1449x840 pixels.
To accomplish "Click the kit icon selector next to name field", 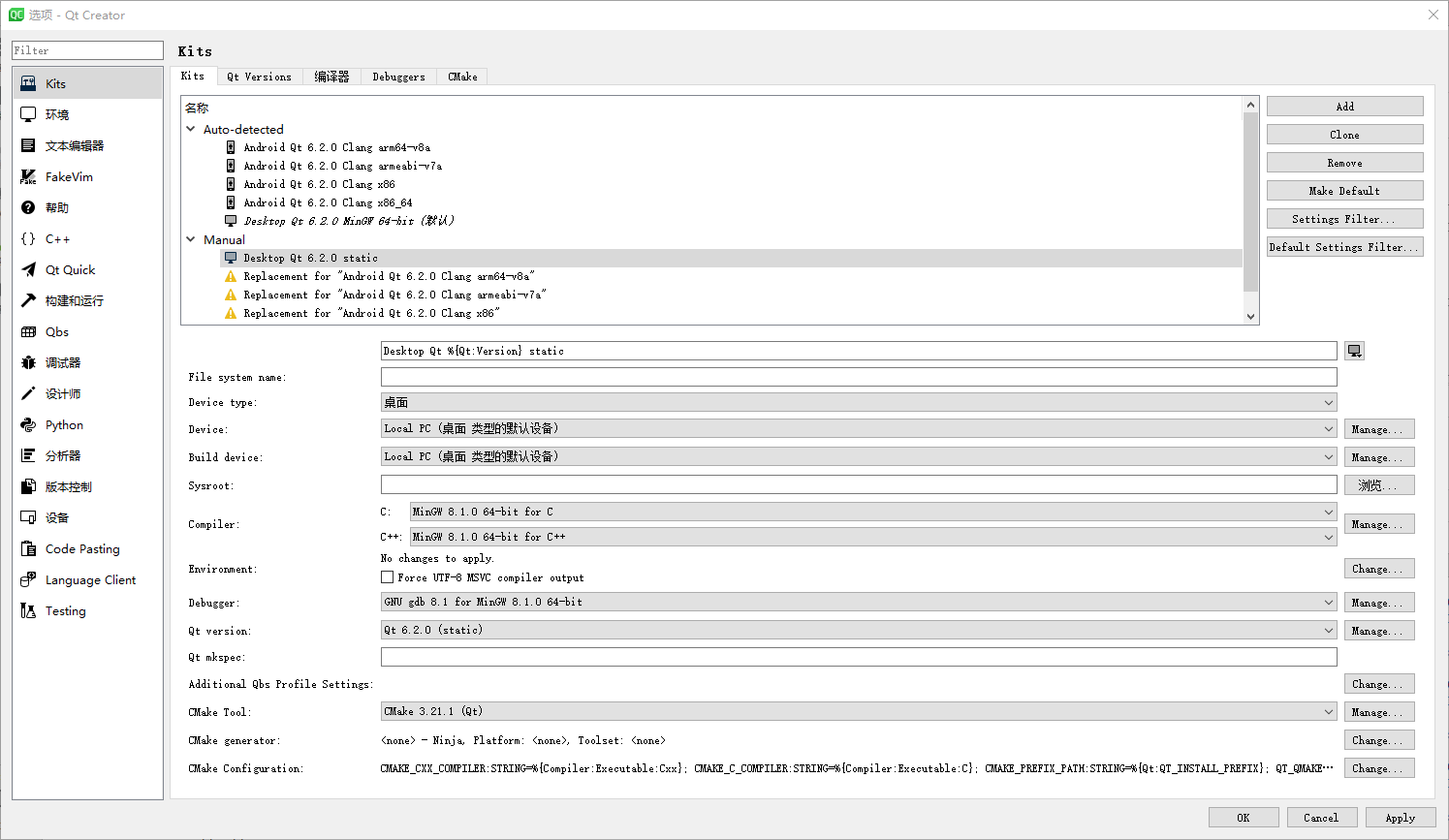I will 1353,350.
